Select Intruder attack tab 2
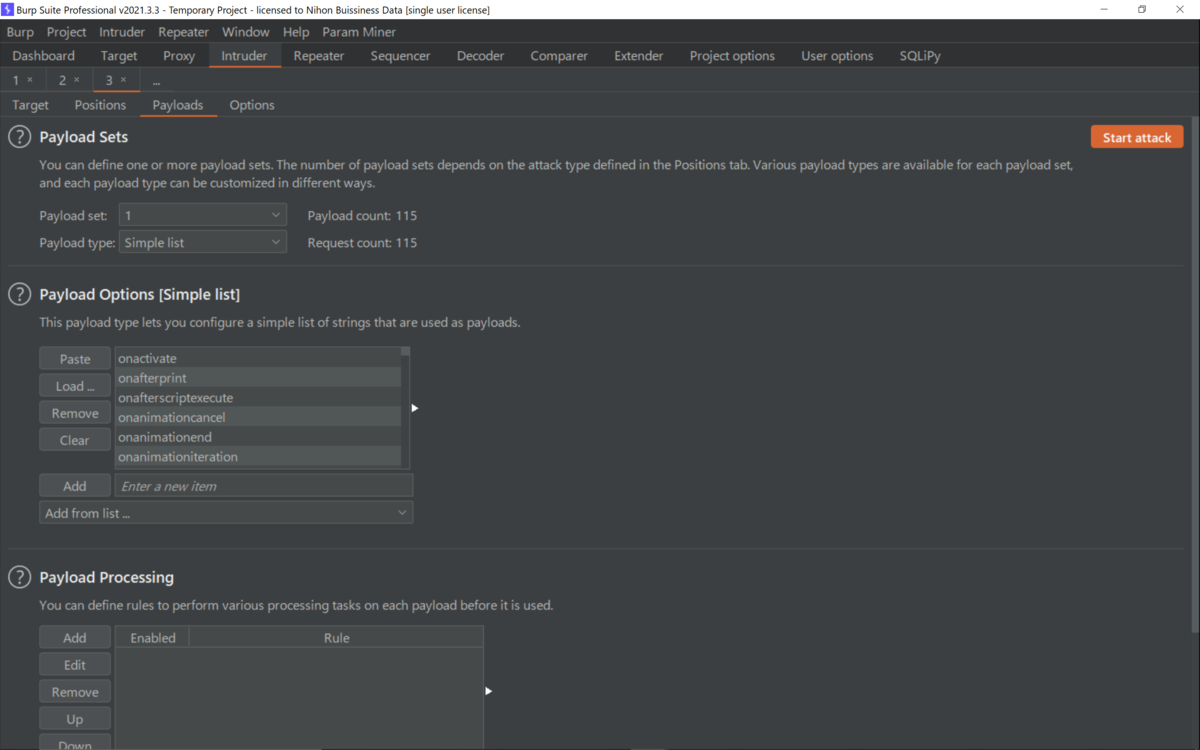1200x750 pixels. point(62,80)
